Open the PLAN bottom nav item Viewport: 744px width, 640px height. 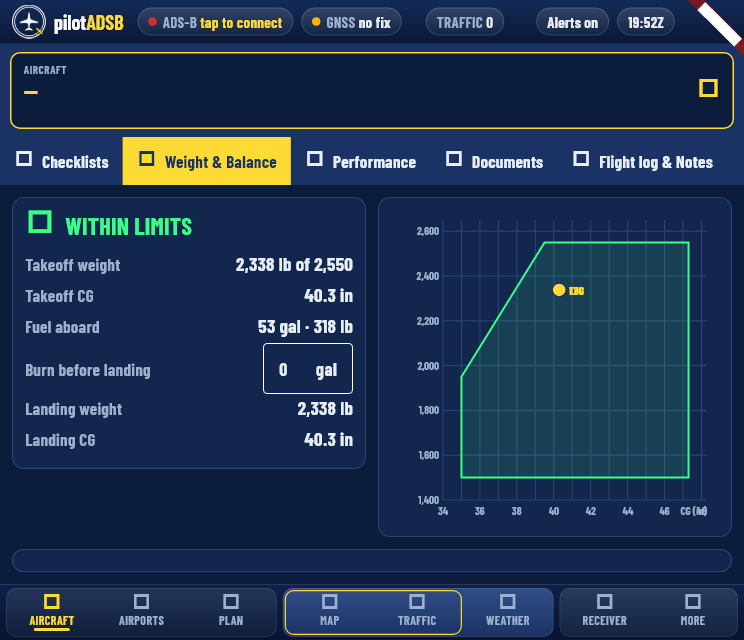pyautogui.click(x=231, y=612)
